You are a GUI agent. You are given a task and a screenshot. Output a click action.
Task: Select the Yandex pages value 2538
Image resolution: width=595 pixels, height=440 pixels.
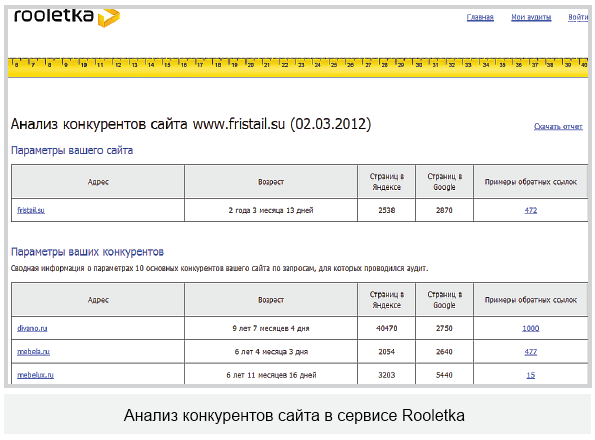coord(386,210)
